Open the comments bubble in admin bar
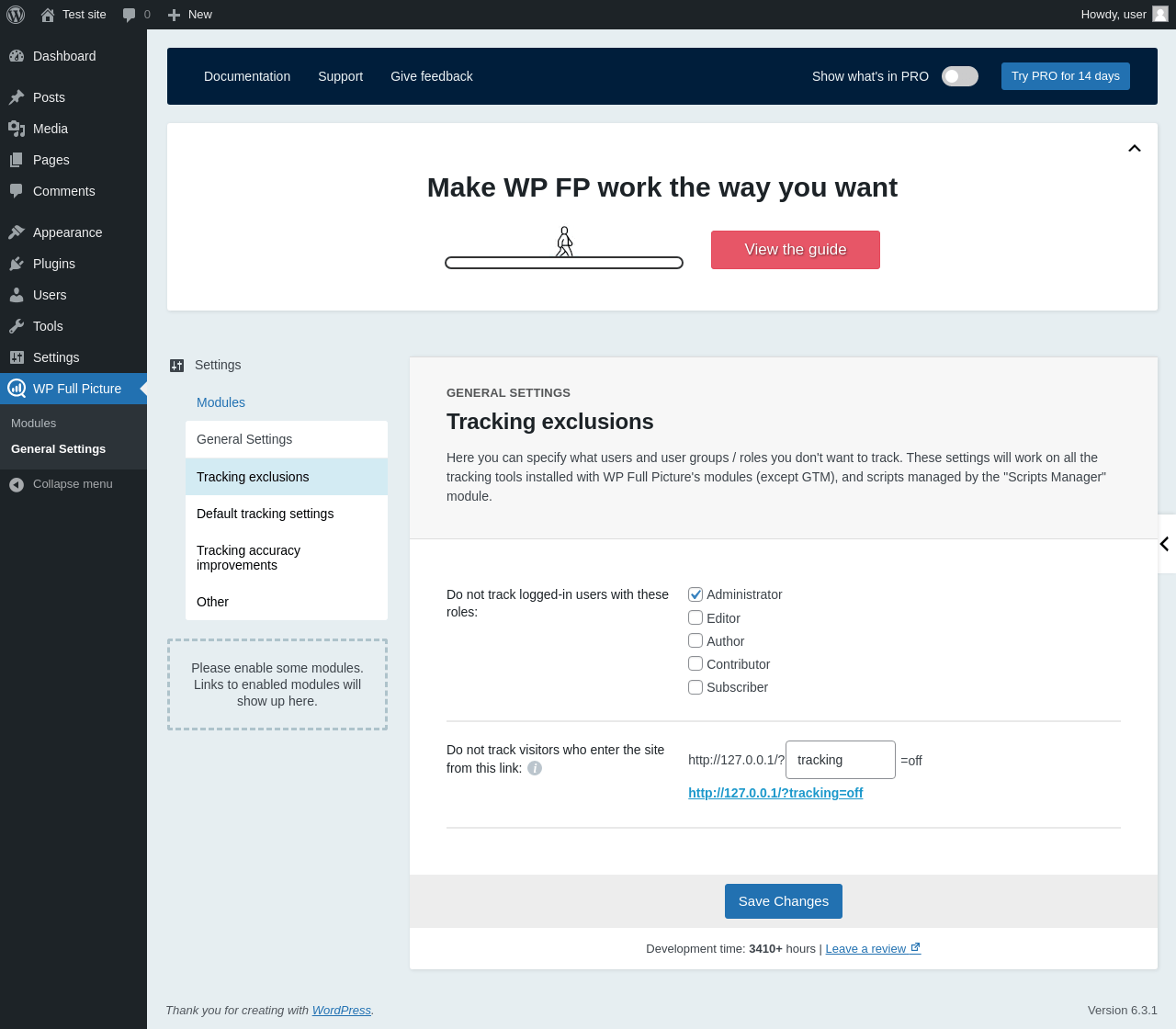 click(x=130, y=15)
